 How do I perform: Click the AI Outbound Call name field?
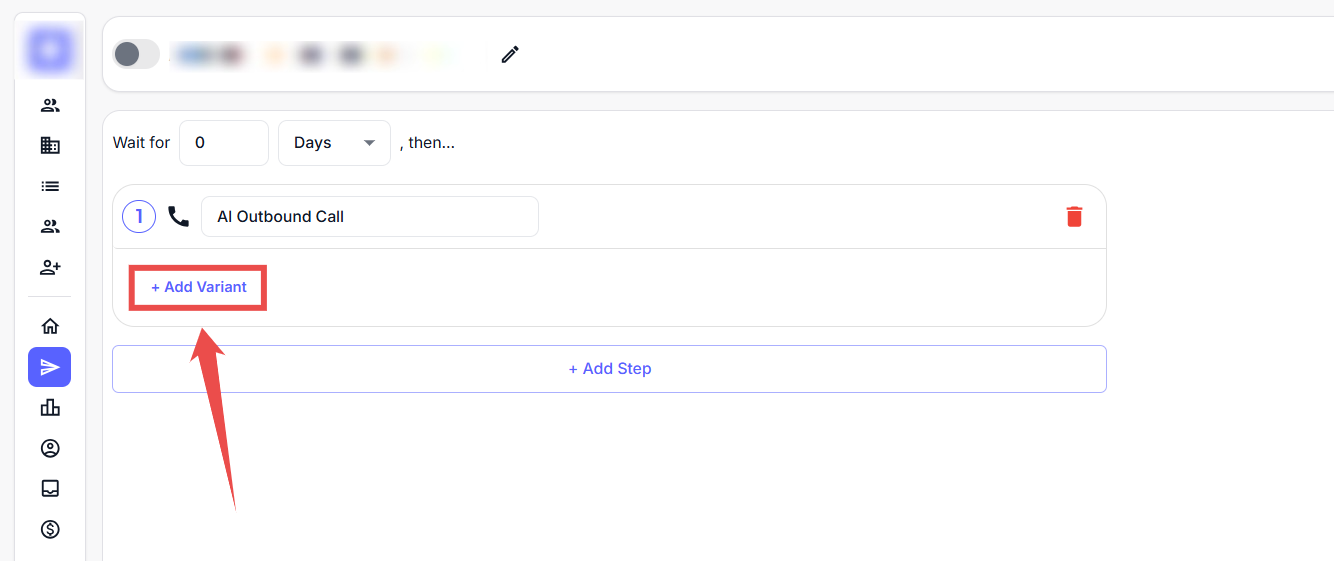(369, 216)
